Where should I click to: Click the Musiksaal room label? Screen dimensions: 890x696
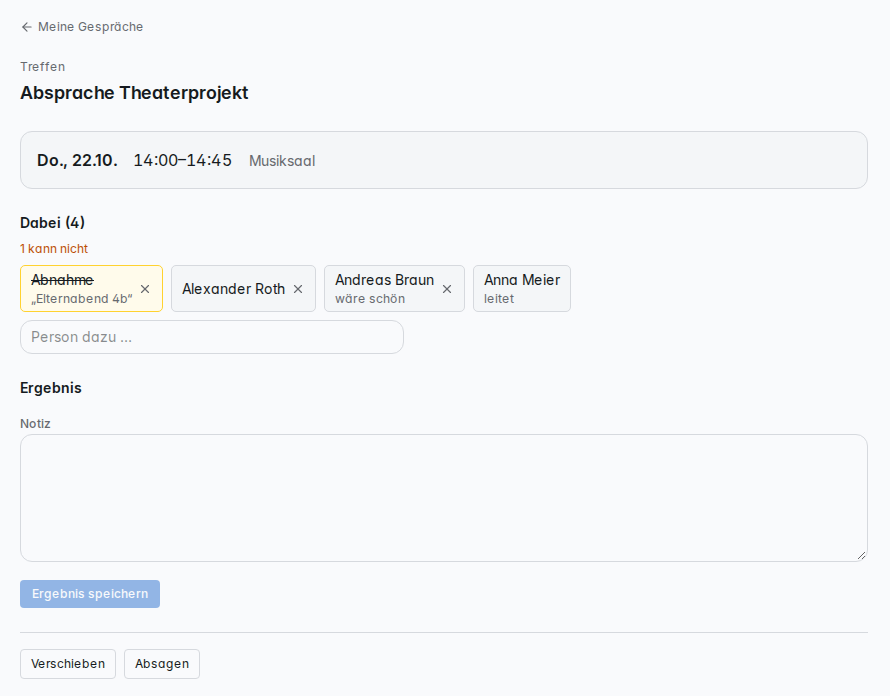(x=282, y=161)
